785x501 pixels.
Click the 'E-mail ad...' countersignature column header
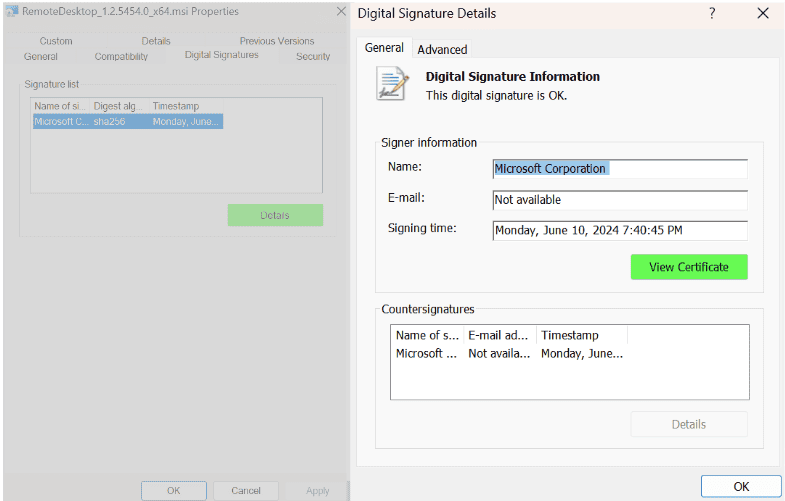point(499,335)
